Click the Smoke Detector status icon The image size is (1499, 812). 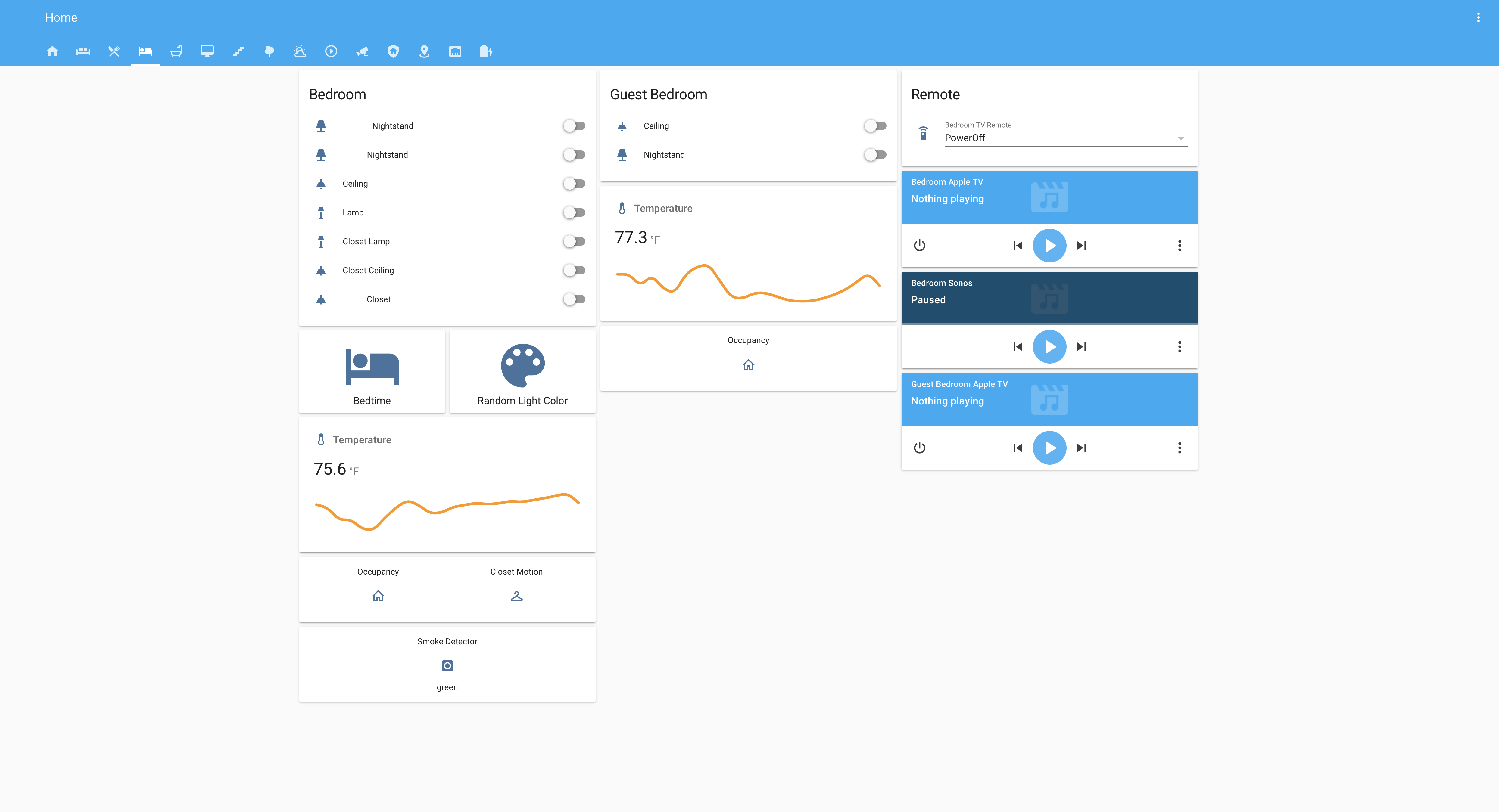point(447,665)
